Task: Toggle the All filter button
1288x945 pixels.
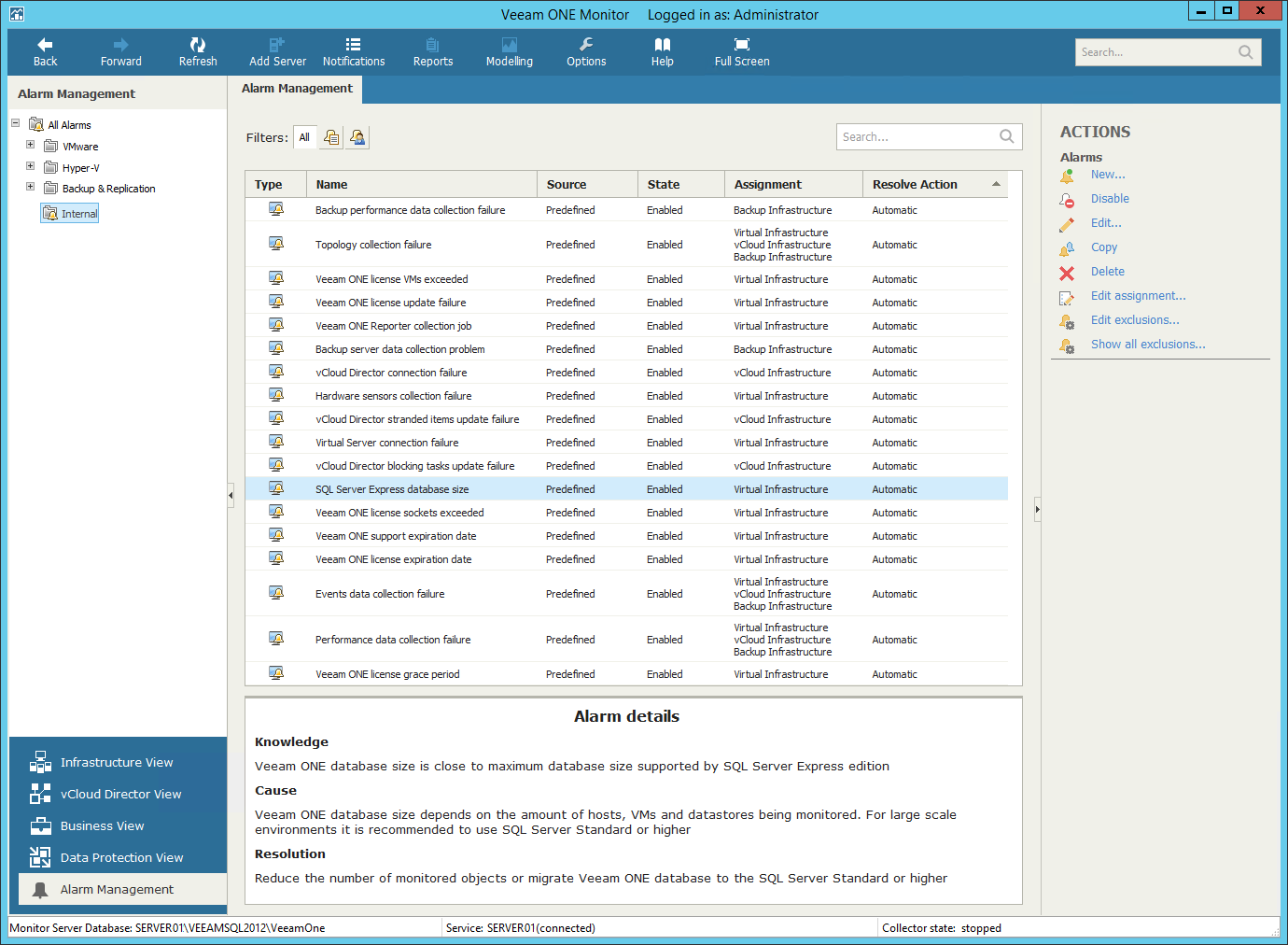Action: pos(304,137)
